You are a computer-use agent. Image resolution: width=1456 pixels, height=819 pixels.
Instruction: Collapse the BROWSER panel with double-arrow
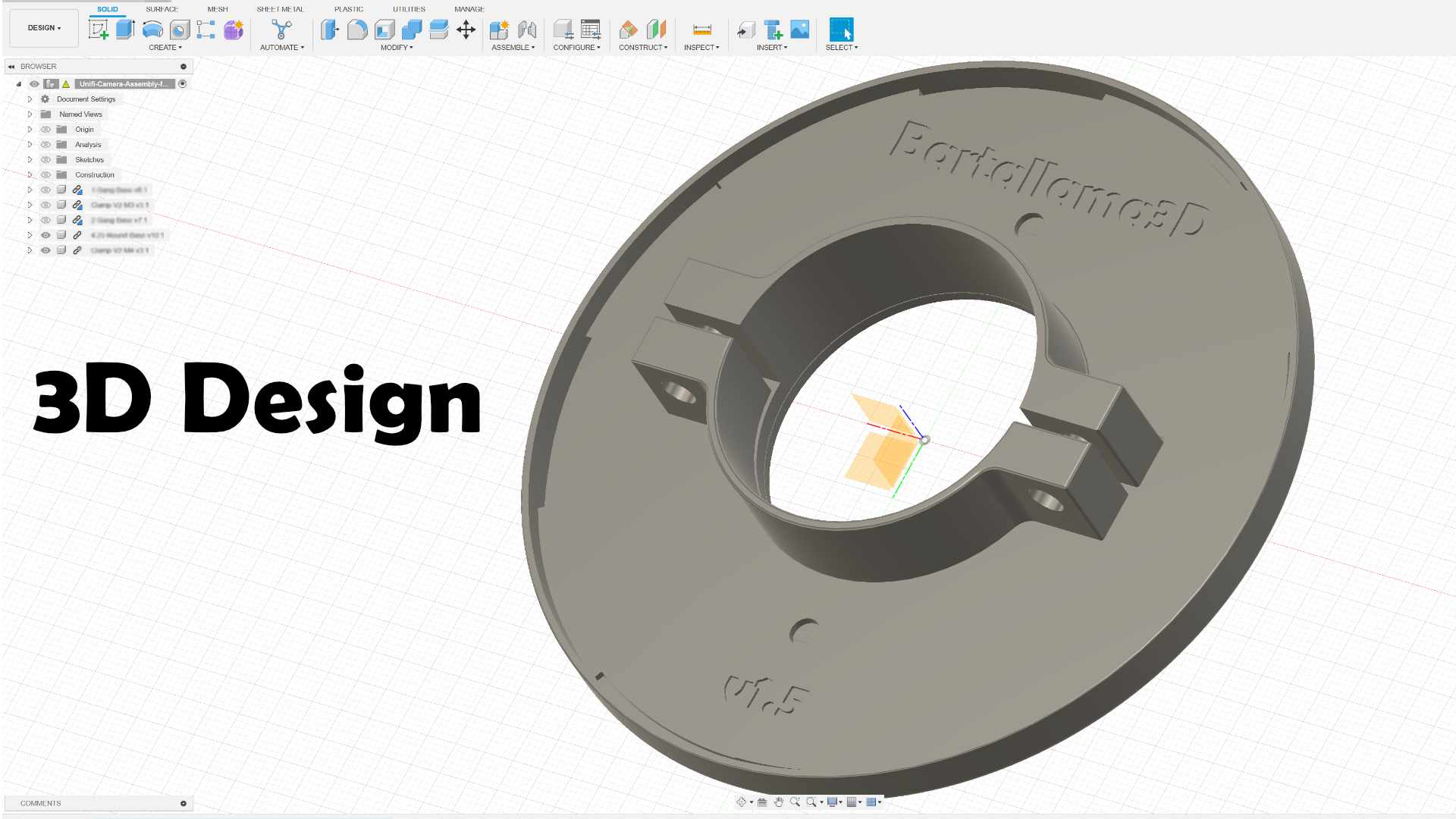(11, 67)
